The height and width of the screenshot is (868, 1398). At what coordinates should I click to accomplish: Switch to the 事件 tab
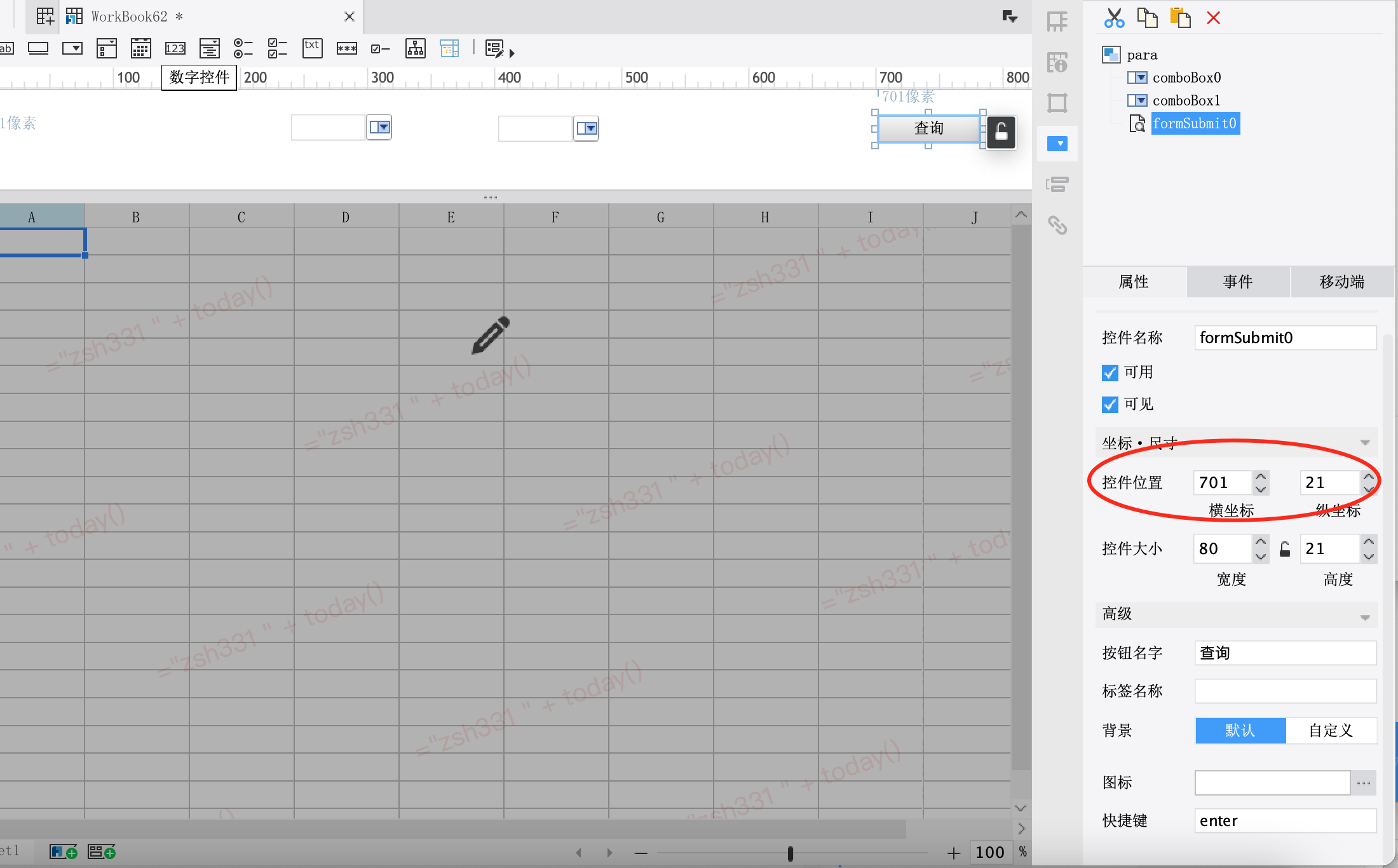[1238, 281]
